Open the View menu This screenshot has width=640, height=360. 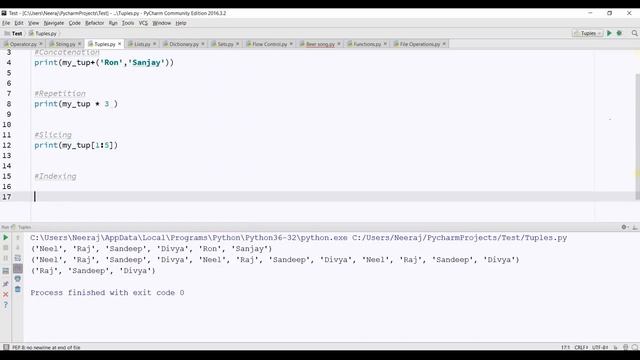(x=33, y=23)
